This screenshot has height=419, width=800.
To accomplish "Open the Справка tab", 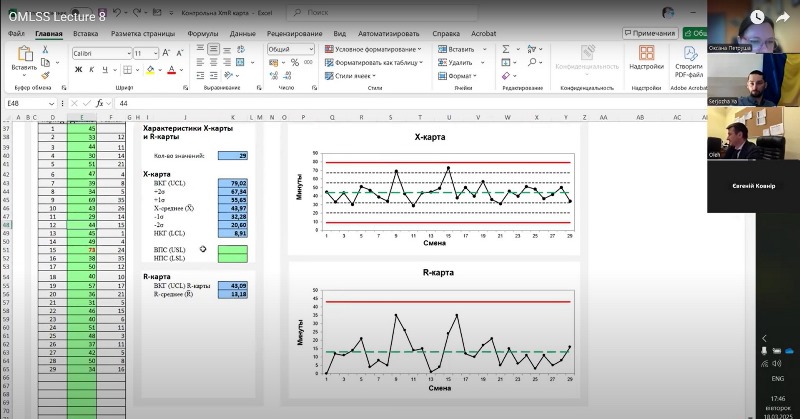I will [x=446, y=34].
